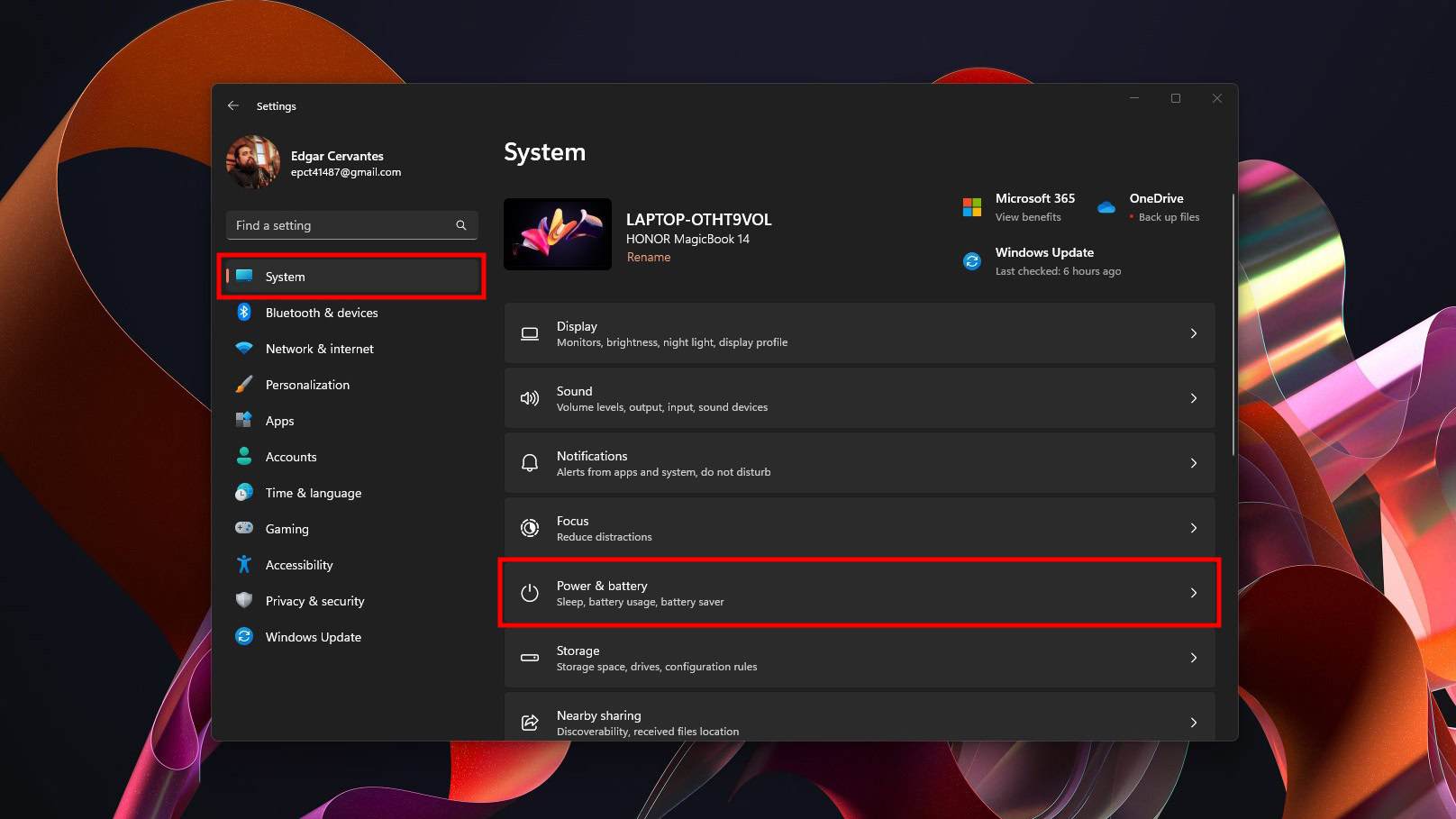Image resolution: width=1456 pixels, height=819 pixels.
Task: Expand Power & battery chevron arrow
Action: coord(1193,593)
